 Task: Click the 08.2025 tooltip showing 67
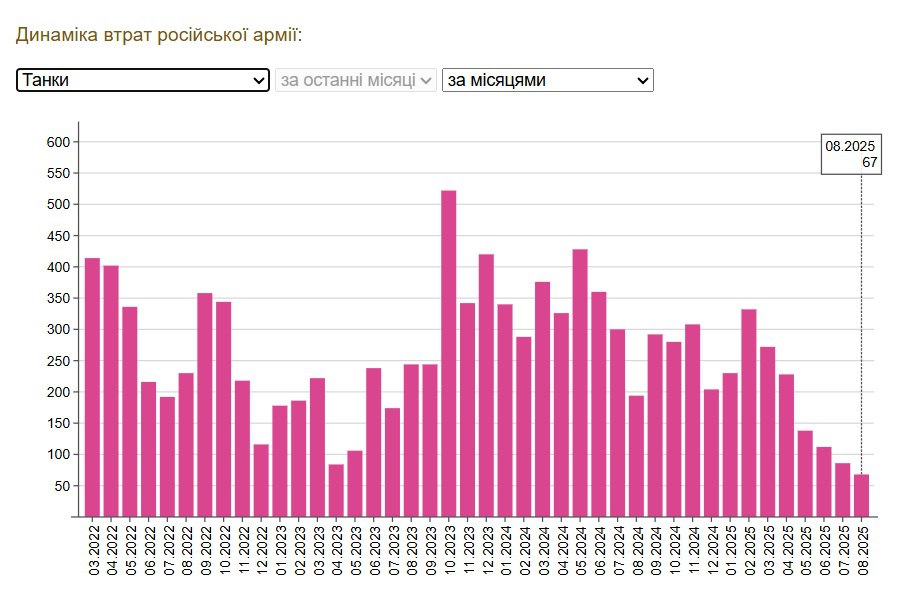pos(851,154)
